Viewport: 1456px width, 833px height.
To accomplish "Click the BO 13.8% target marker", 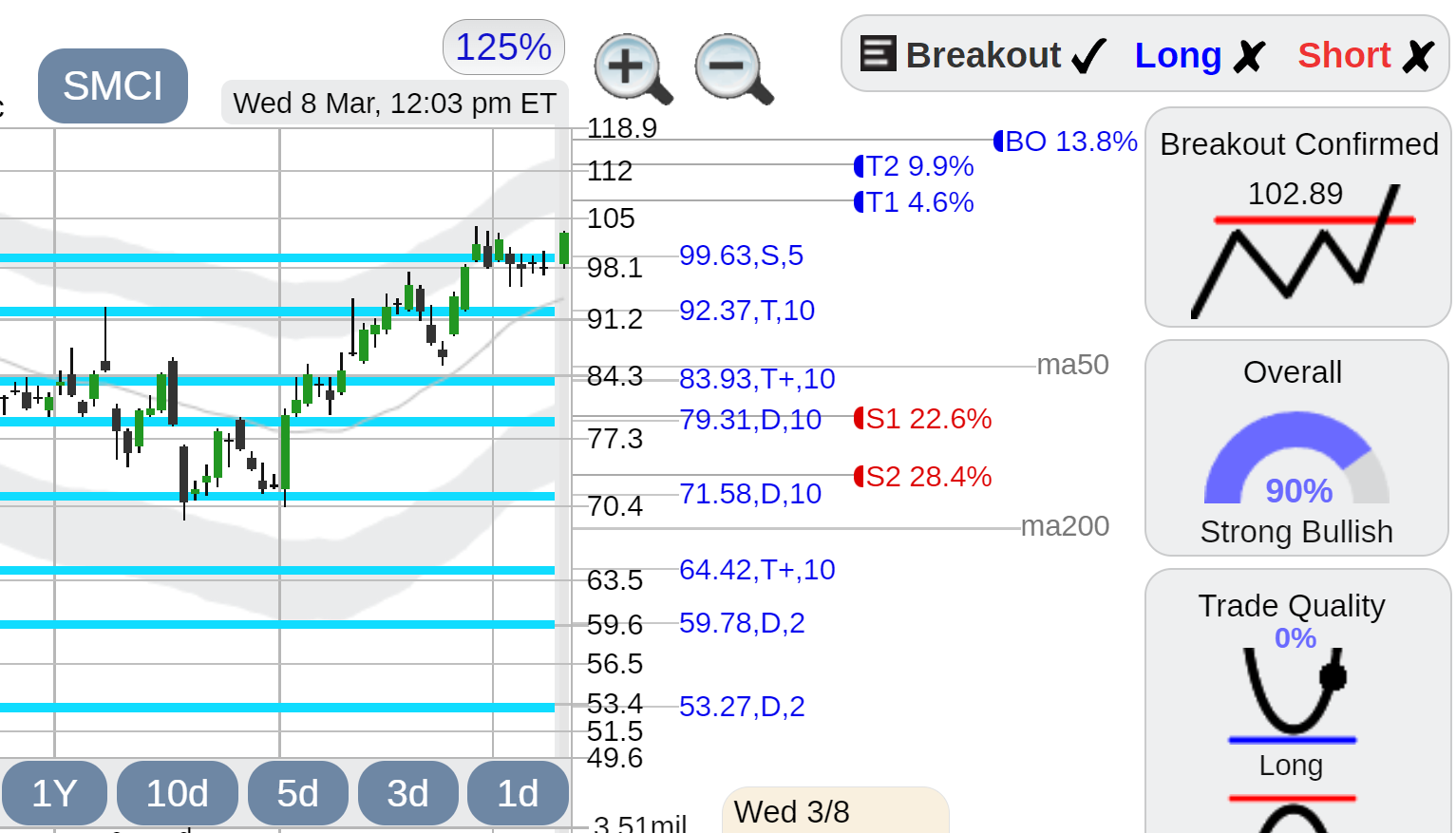I will 1065,142.
